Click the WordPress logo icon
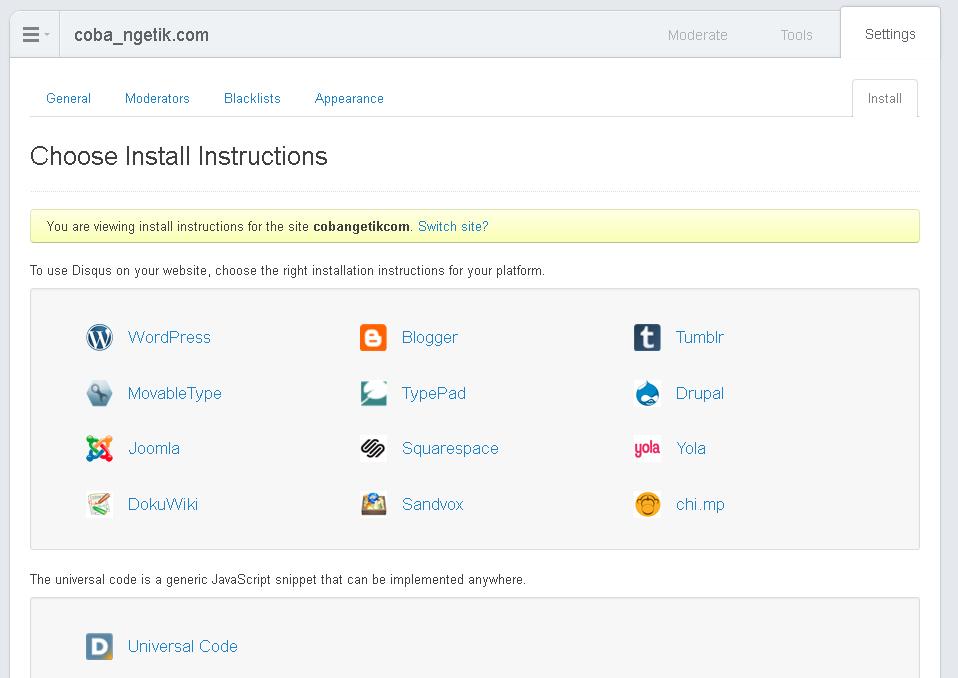 click(99, 337)
